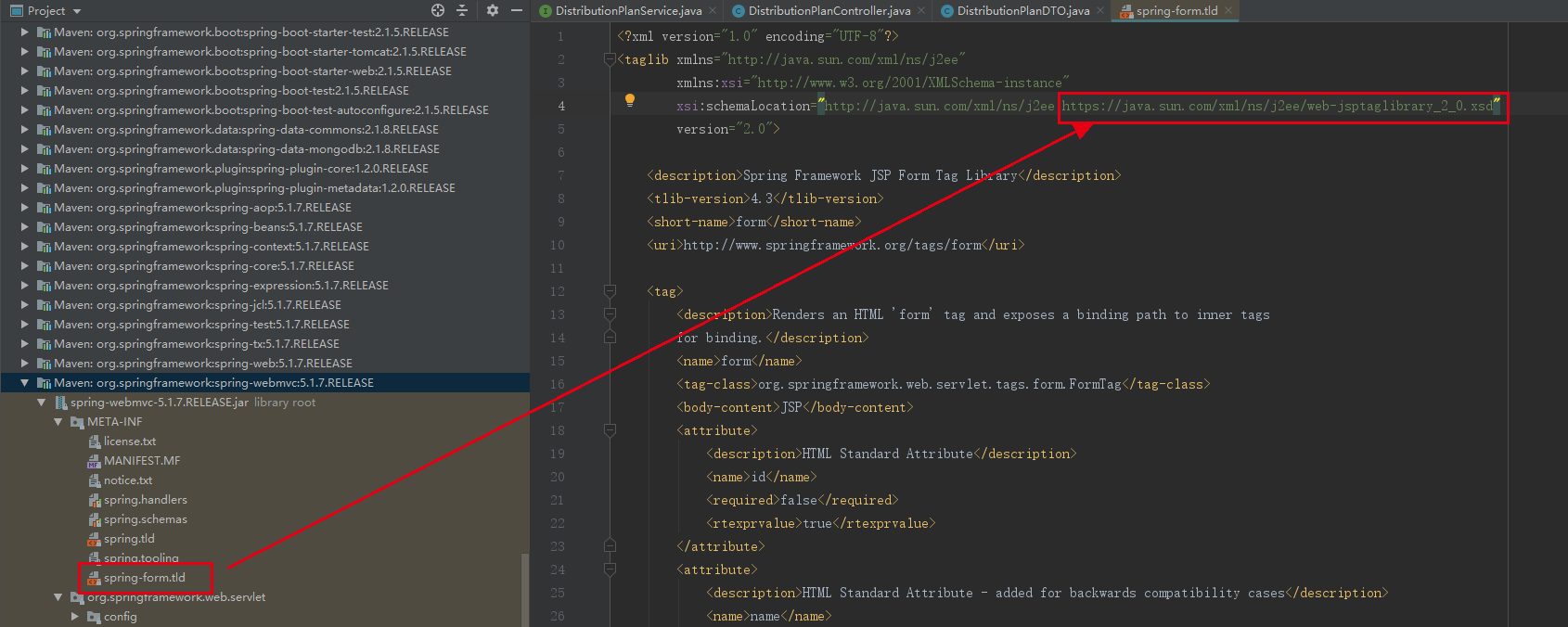Screen dimensions: 1568x627
Task: Click the jar icon of spring-webmvc-5.1.7.RELEASE.jar
Action: (x=60, y=402)
